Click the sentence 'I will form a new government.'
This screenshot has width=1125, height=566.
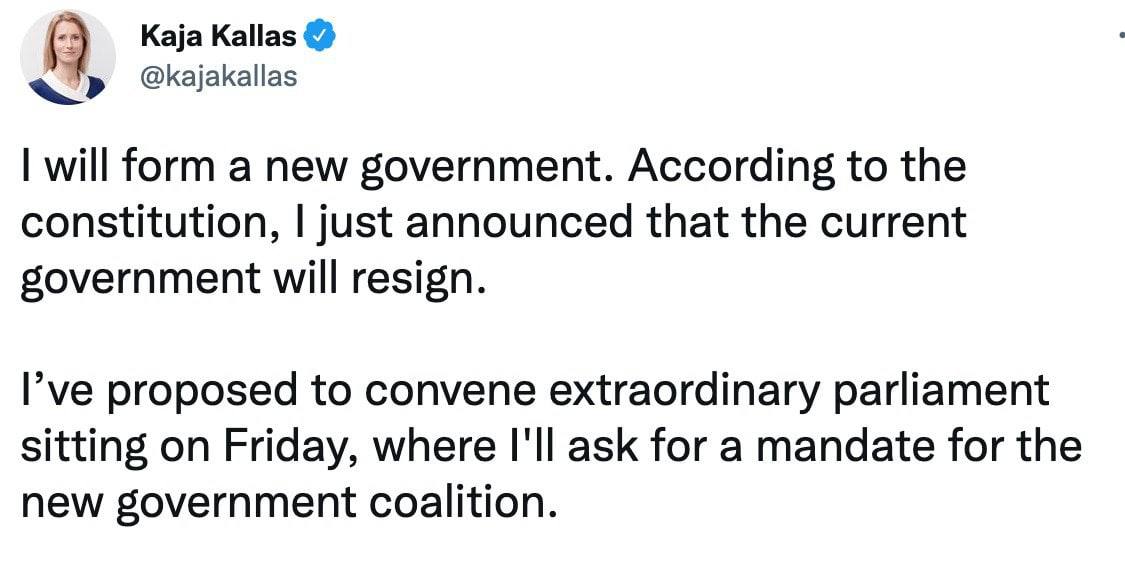click(317, 168)
